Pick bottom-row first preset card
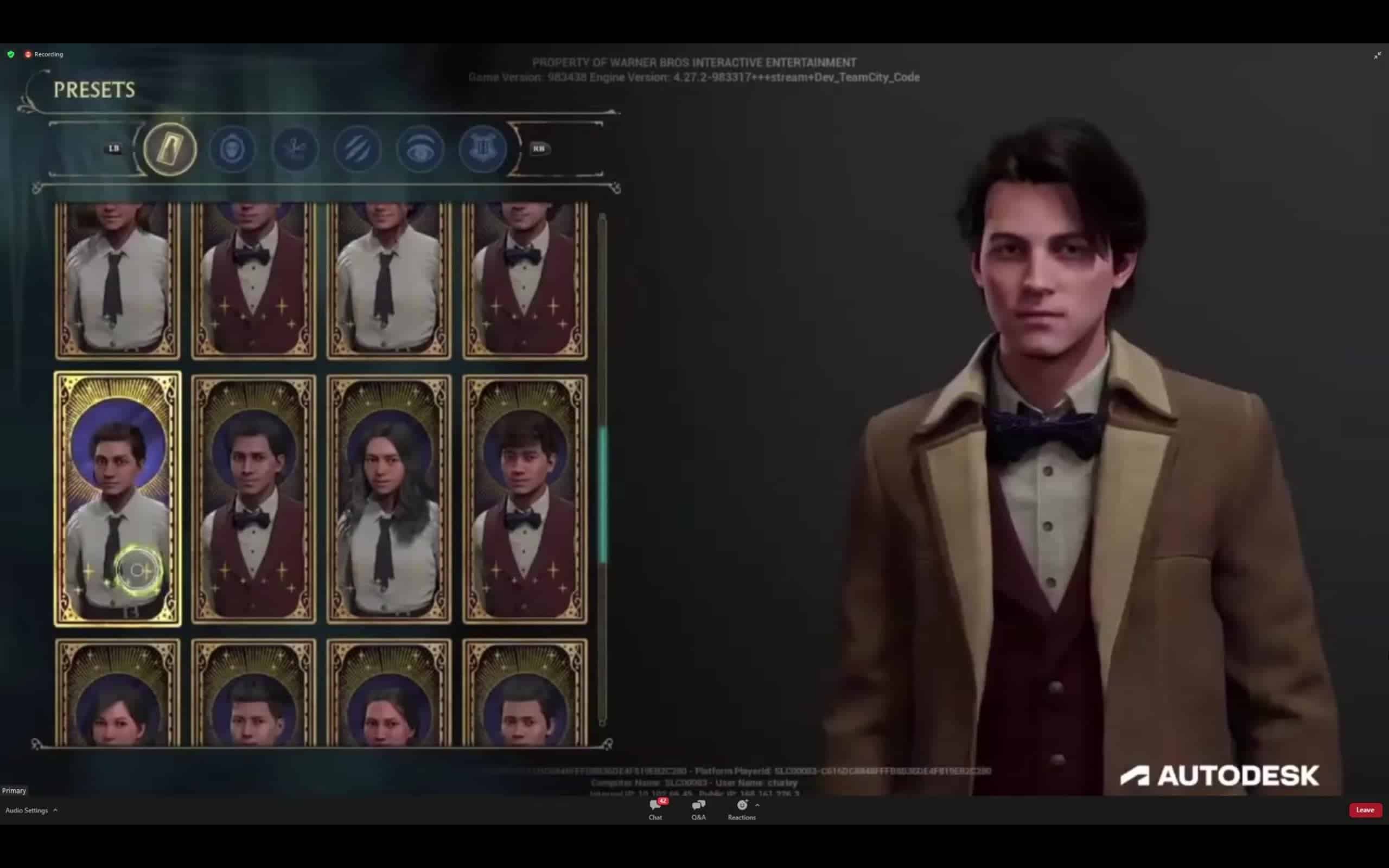 (118, 692)
